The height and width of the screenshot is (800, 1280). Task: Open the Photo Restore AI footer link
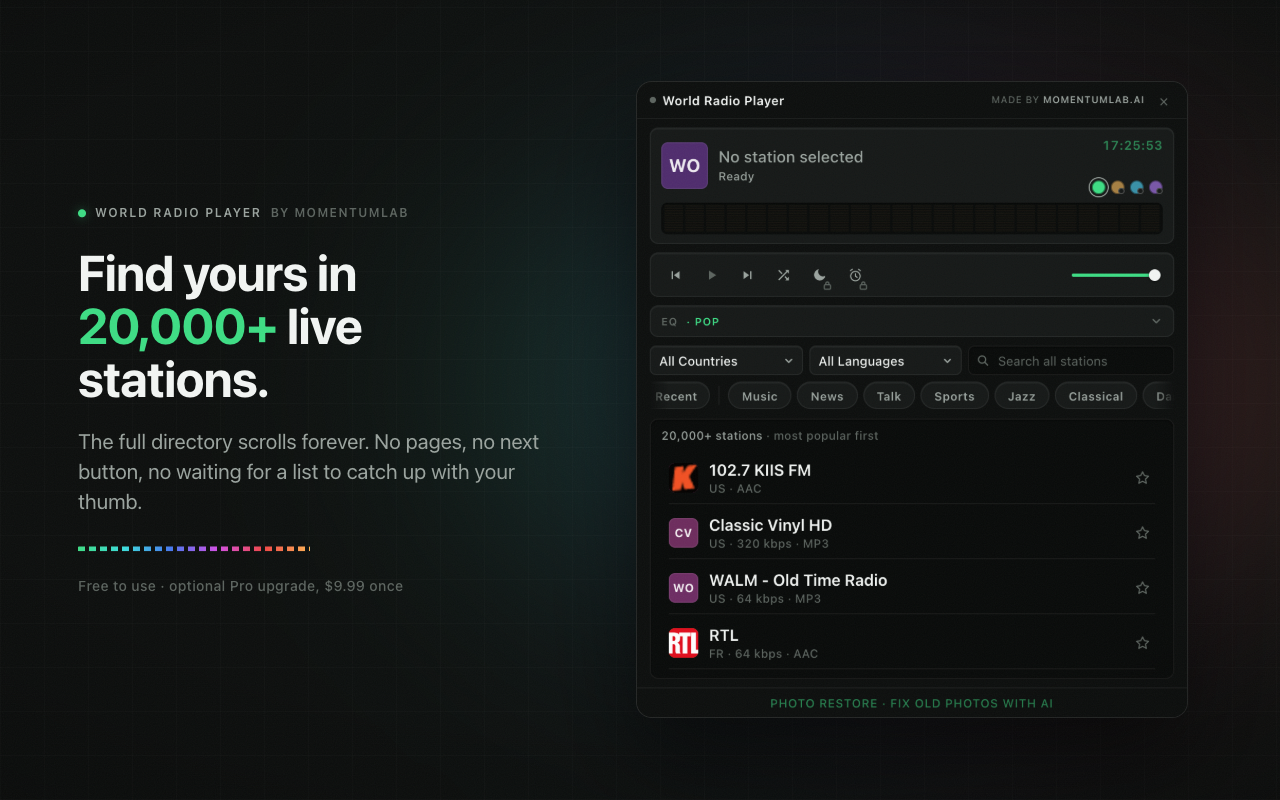911,703
